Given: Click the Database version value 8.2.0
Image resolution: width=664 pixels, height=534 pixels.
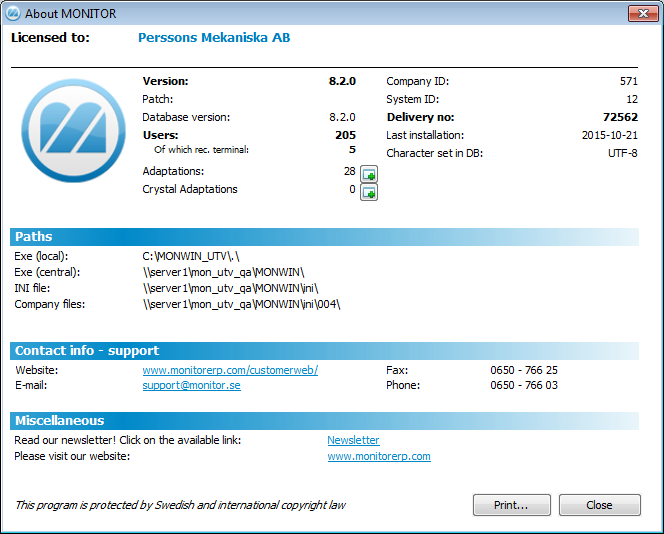Looking at the screenshot, I should [342, 117].
